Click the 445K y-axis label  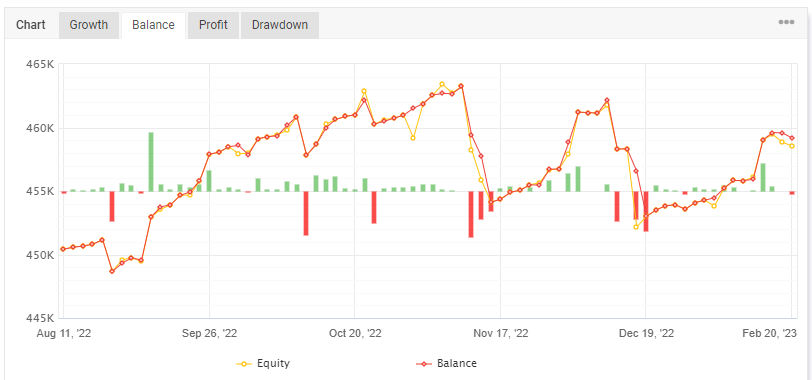pos(40,318)
